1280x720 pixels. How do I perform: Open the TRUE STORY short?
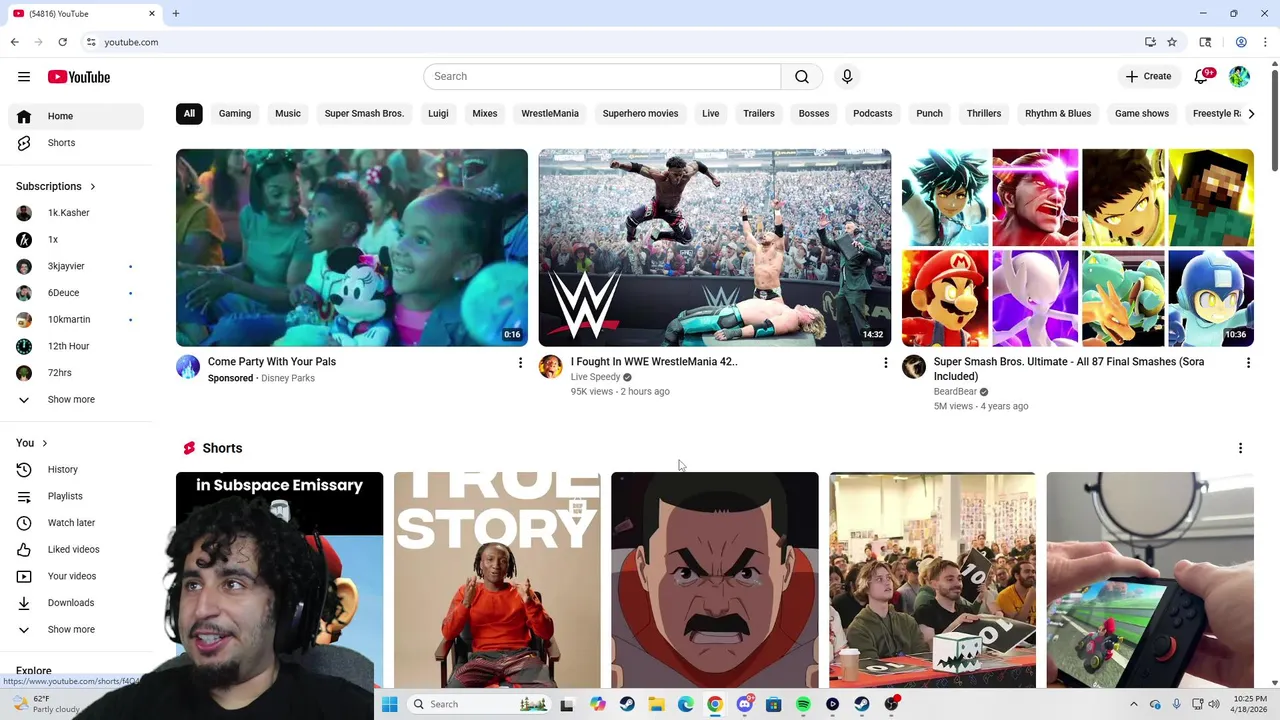[497, 580]
